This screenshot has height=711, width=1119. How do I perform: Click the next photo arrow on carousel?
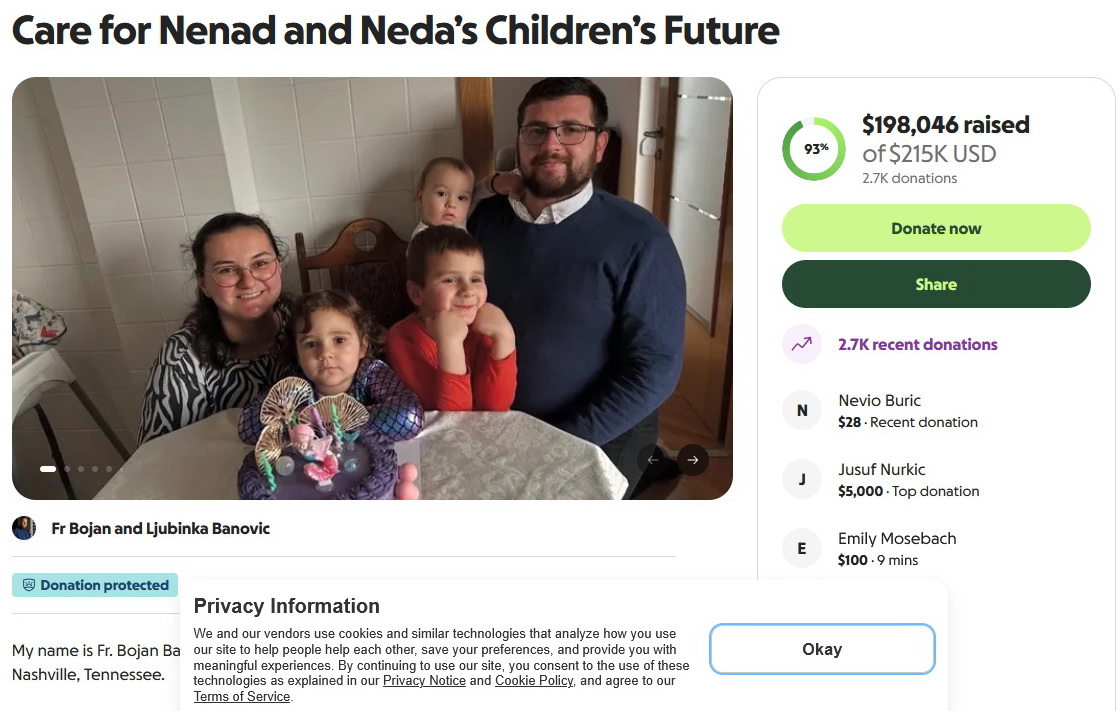tap(692, 460)
